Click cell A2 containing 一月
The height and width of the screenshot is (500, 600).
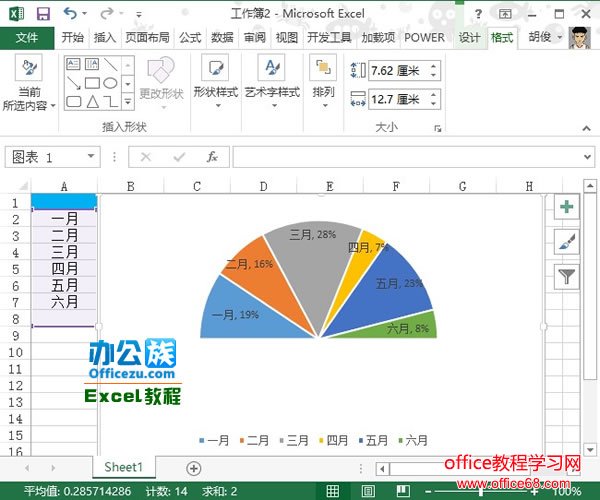pyautogui.click(x=64, y=219)
